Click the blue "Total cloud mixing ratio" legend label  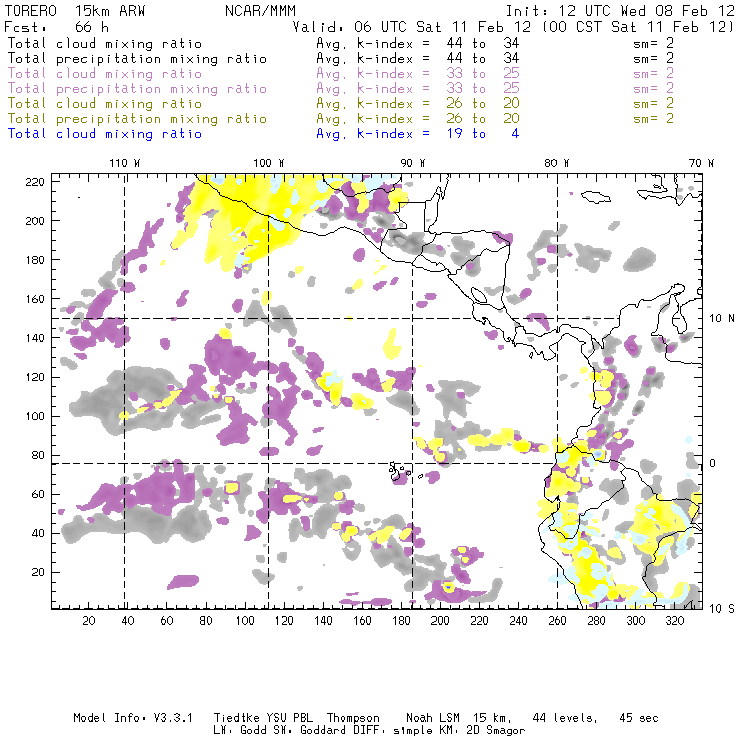pos(105,134)
